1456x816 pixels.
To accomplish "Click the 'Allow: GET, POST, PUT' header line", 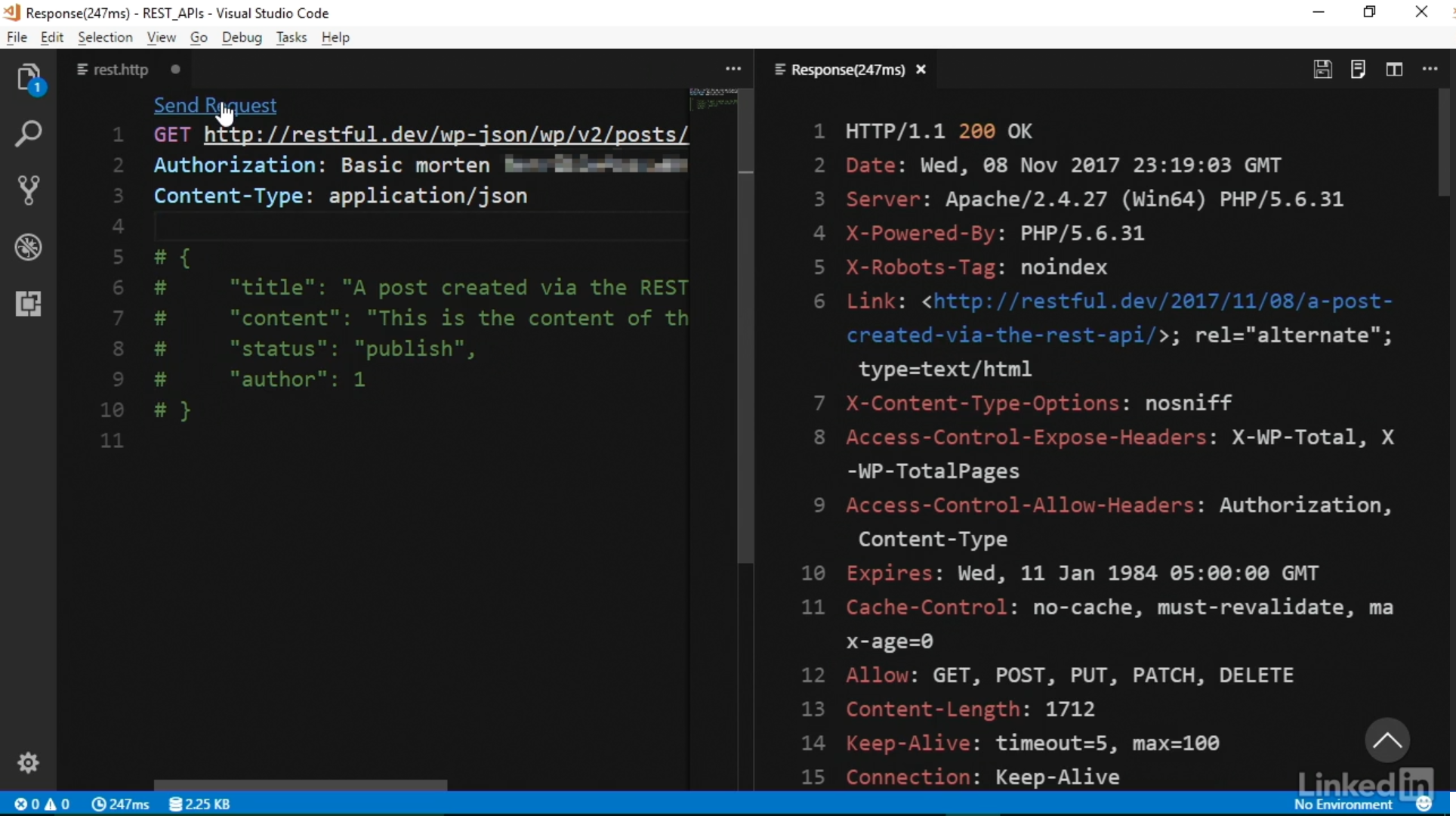I will 1069,675.
